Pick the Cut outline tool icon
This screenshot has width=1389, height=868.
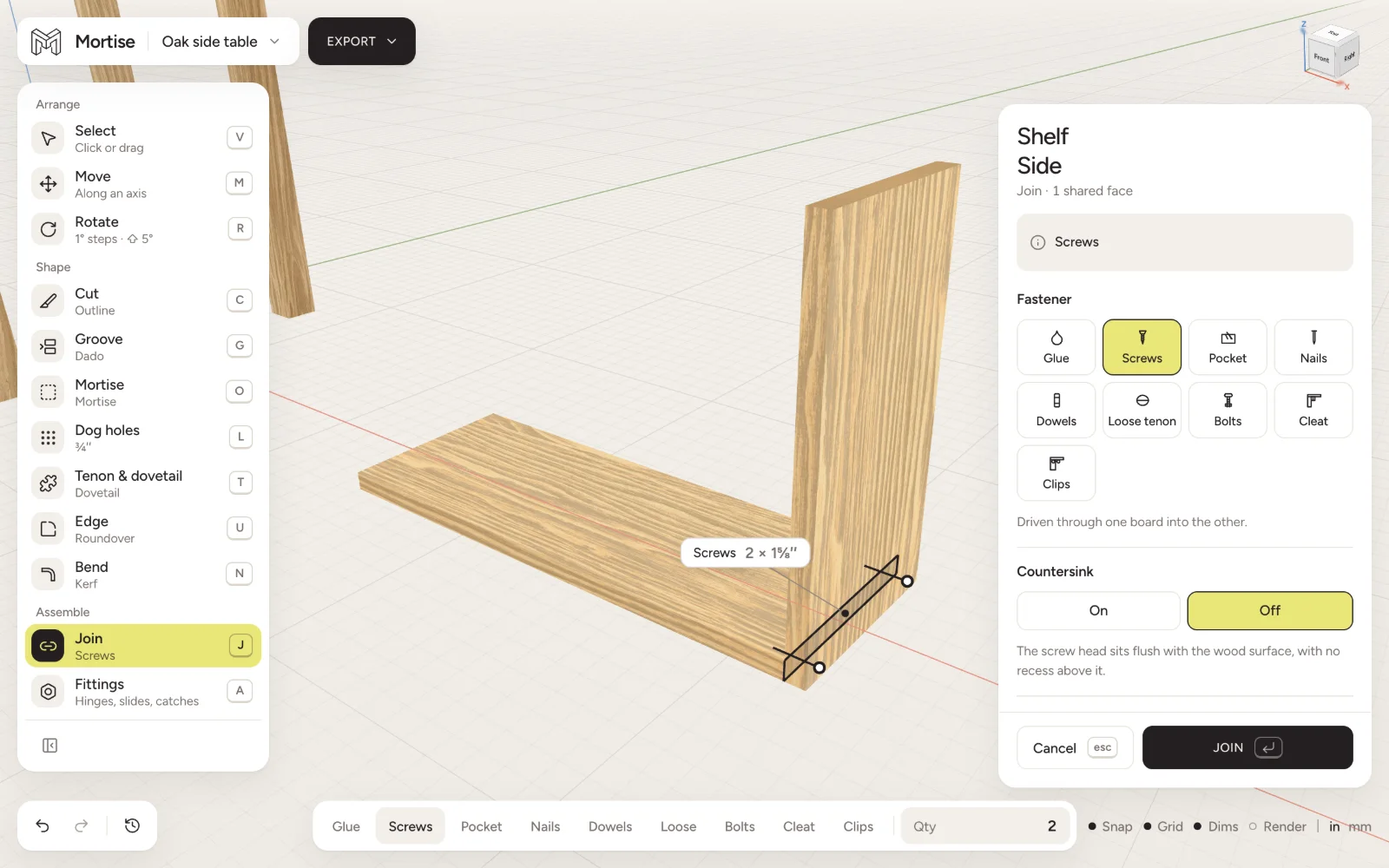click(x=49, y=301)
